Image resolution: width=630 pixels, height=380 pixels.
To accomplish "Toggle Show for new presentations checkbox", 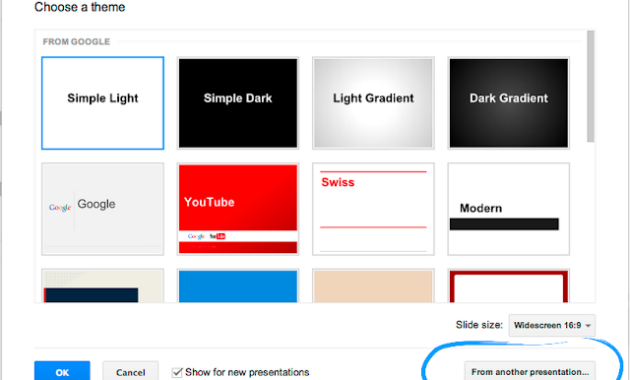I will [x=177, y=372].
